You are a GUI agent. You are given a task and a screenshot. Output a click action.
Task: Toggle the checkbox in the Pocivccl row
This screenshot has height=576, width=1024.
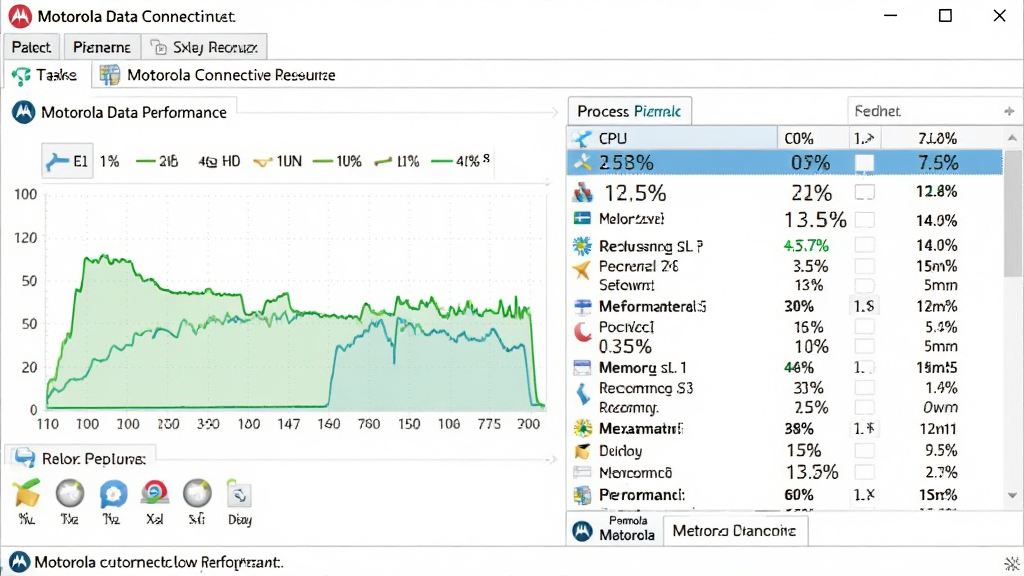tap(865, 327)
